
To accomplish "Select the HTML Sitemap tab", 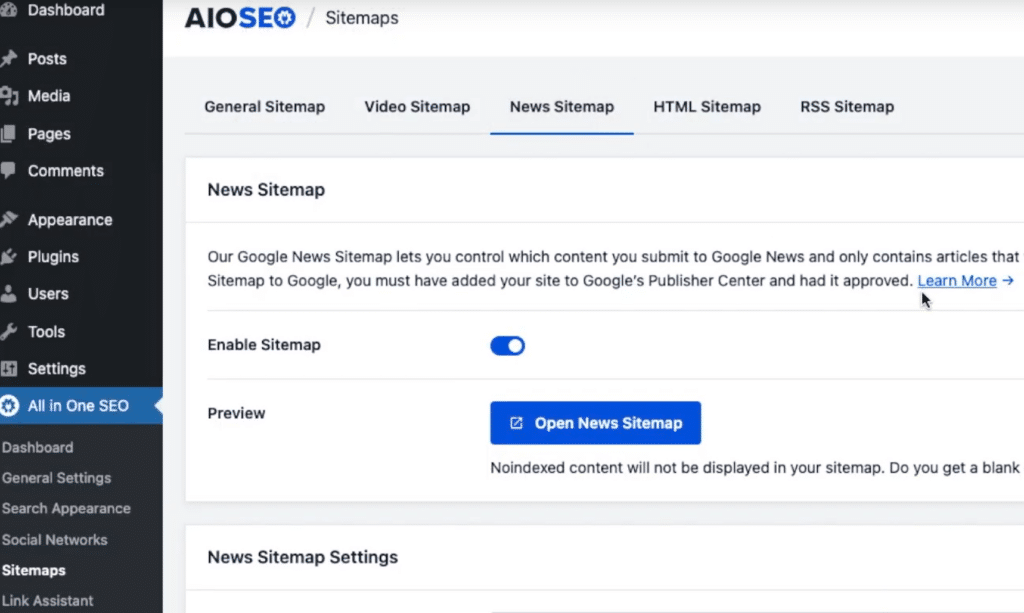I will tap(707, 107).
